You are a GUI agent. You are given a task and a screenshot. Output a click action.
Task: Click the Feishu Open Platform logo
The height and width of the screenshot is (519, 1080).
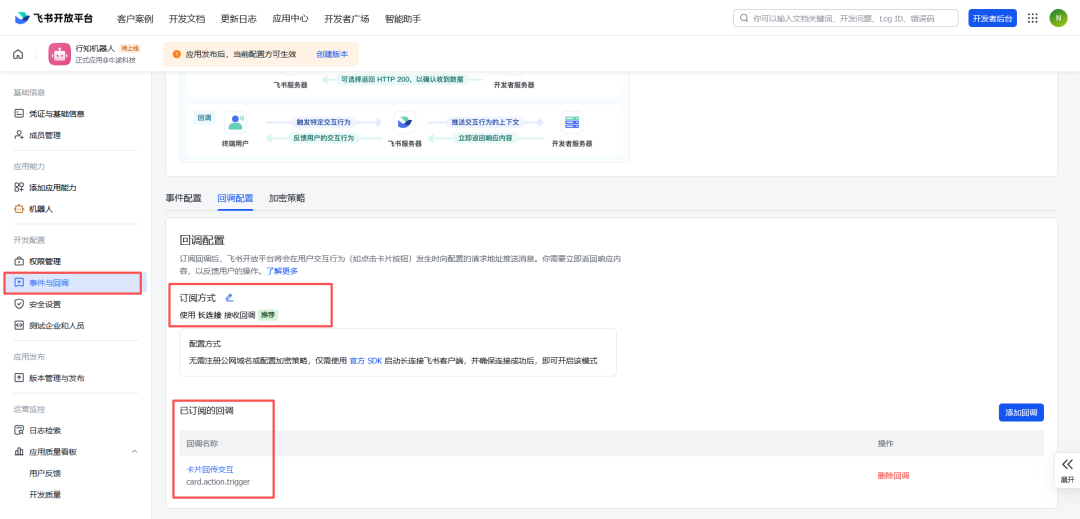tap(53, 18)
